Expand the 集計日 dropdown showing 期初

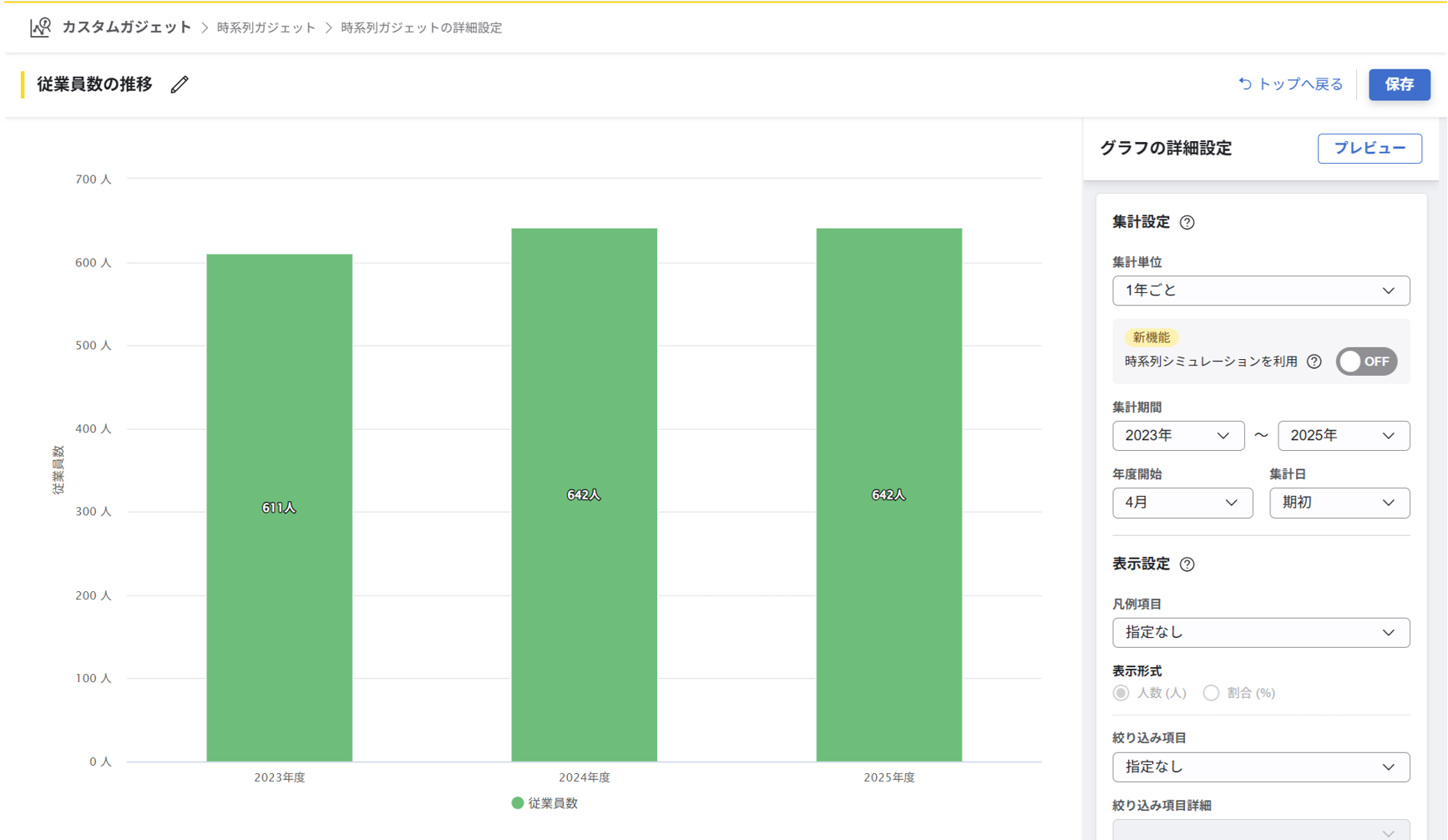point(1339,503)
